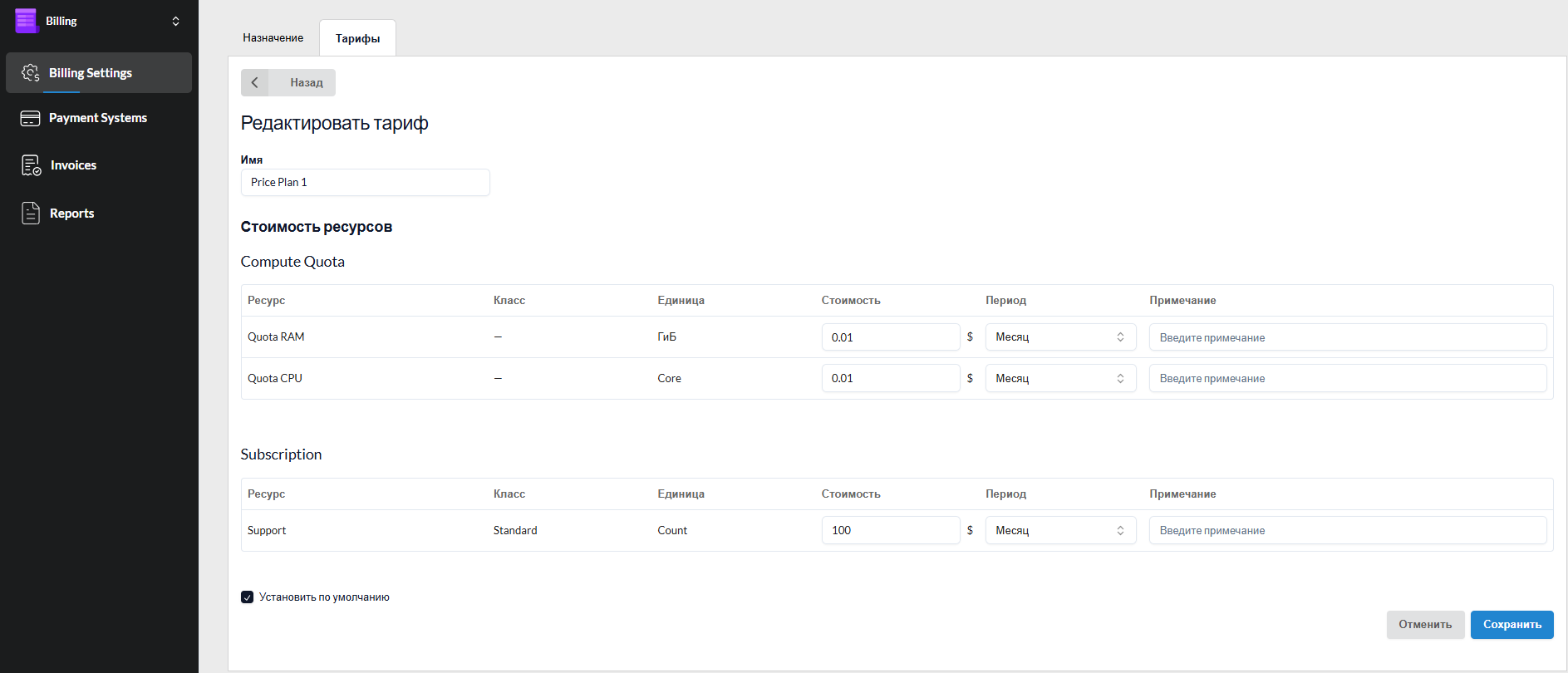Click the Редактировать тариф title
Image resolution: width=1568 pixels, height=673 pixels.
(335, 123)
